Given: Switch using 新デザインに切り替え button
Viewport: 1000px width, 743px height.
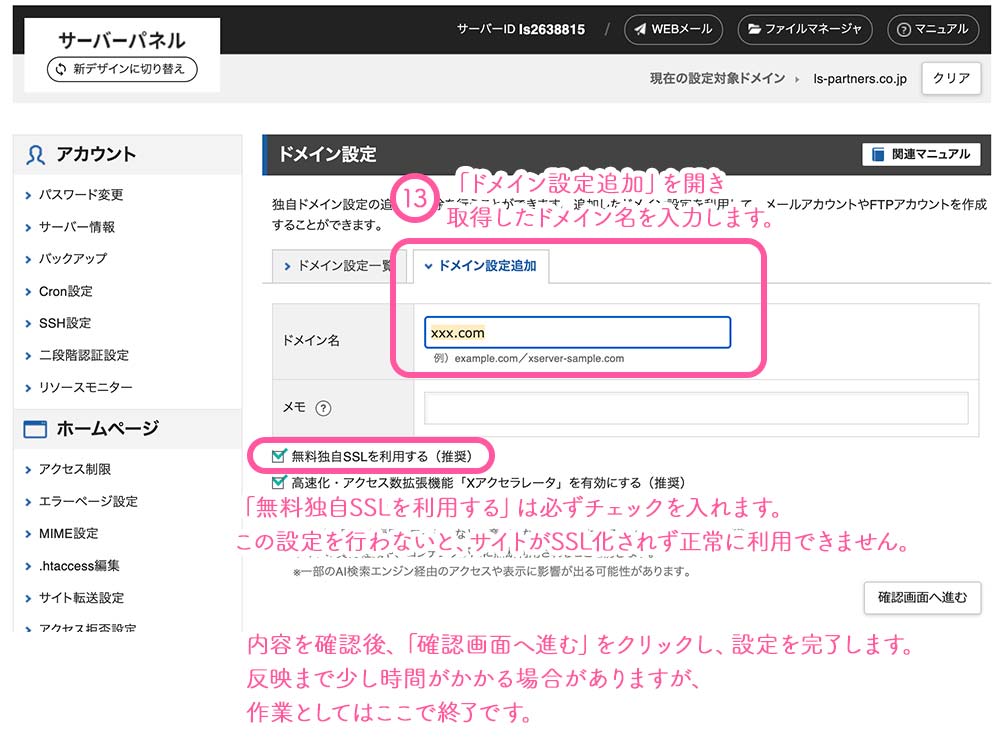Looking at the screenshot, I should coord(122,70).
